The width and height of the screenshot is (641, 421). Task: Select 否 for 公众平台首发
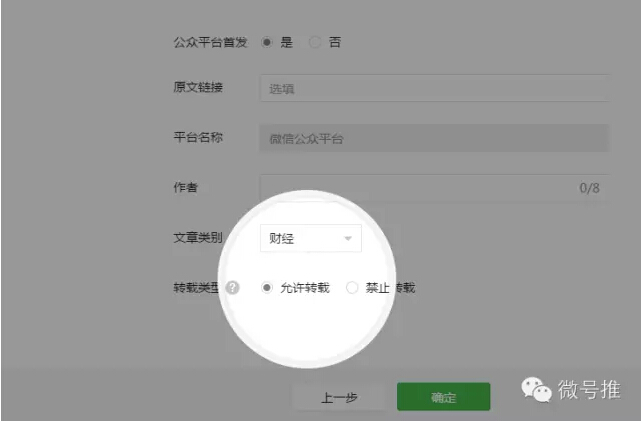[x=315, y=42]
